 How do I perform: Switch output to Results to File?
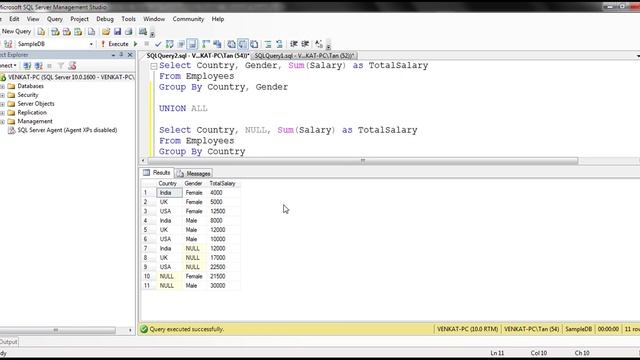pyautogui.click(x=254, y=44)
